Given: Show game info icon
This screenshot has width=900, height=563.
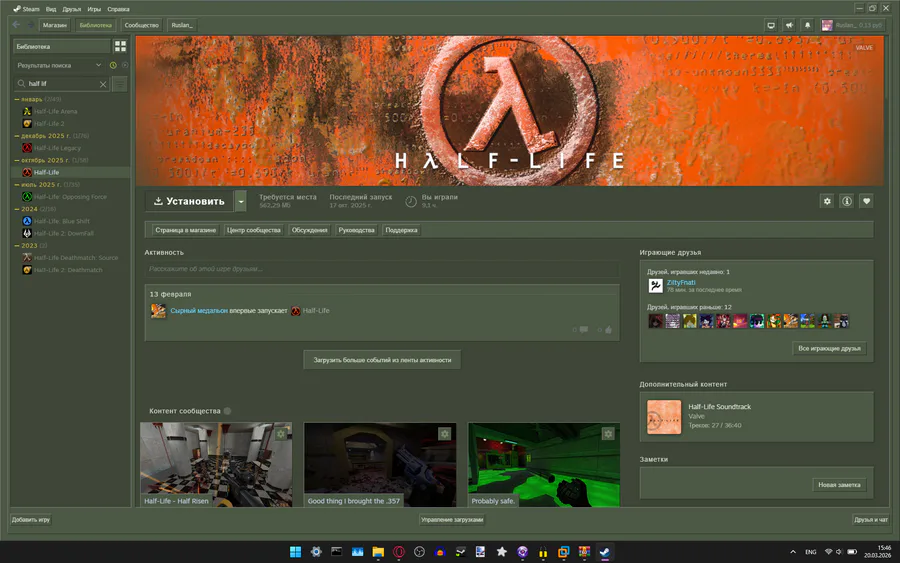Looking at the screenshot, I should point(847,201).
